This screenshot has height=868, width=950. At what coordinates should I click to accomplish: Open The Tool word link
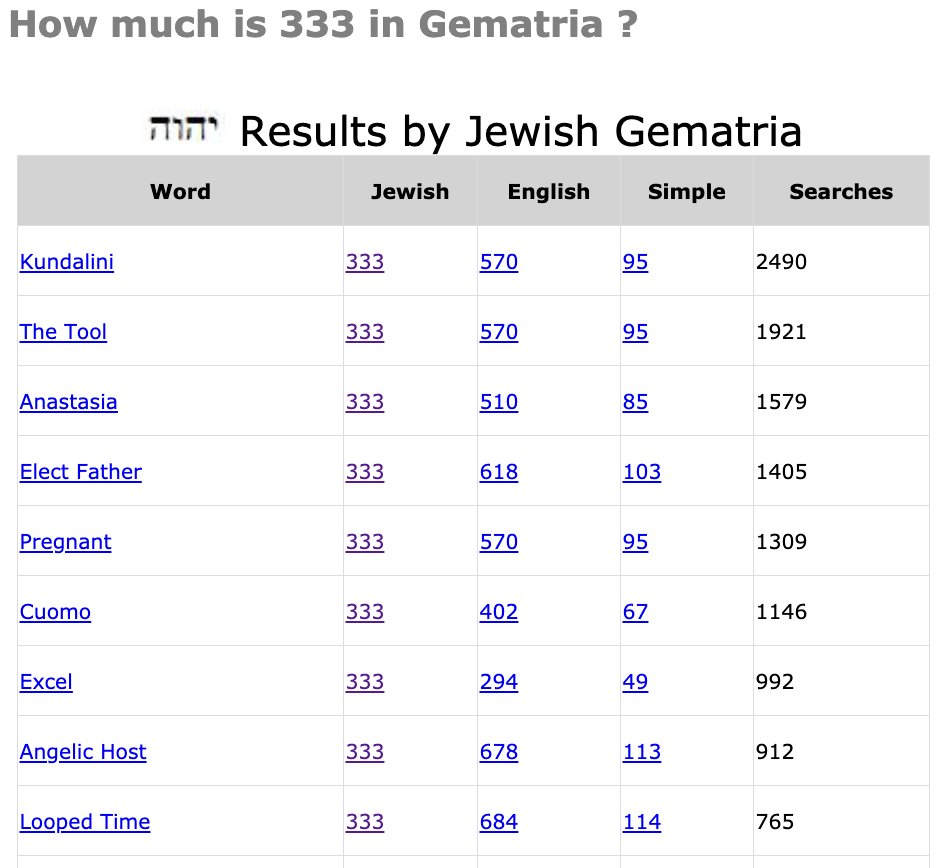(x=63, y=332)
